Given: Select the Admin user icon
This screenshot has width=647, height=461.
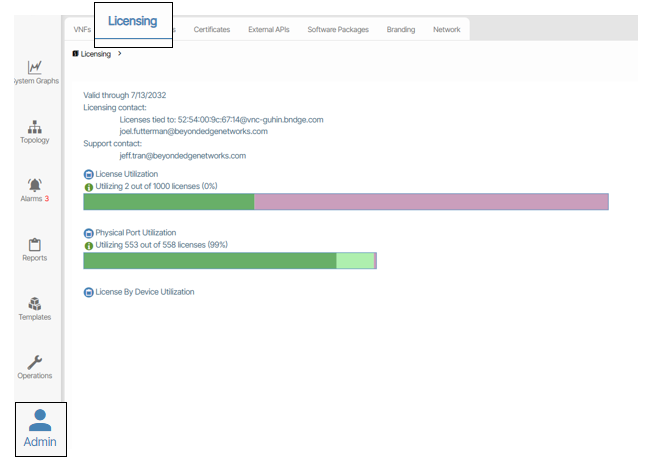Looking at the screenshot, I should (40, 428).
